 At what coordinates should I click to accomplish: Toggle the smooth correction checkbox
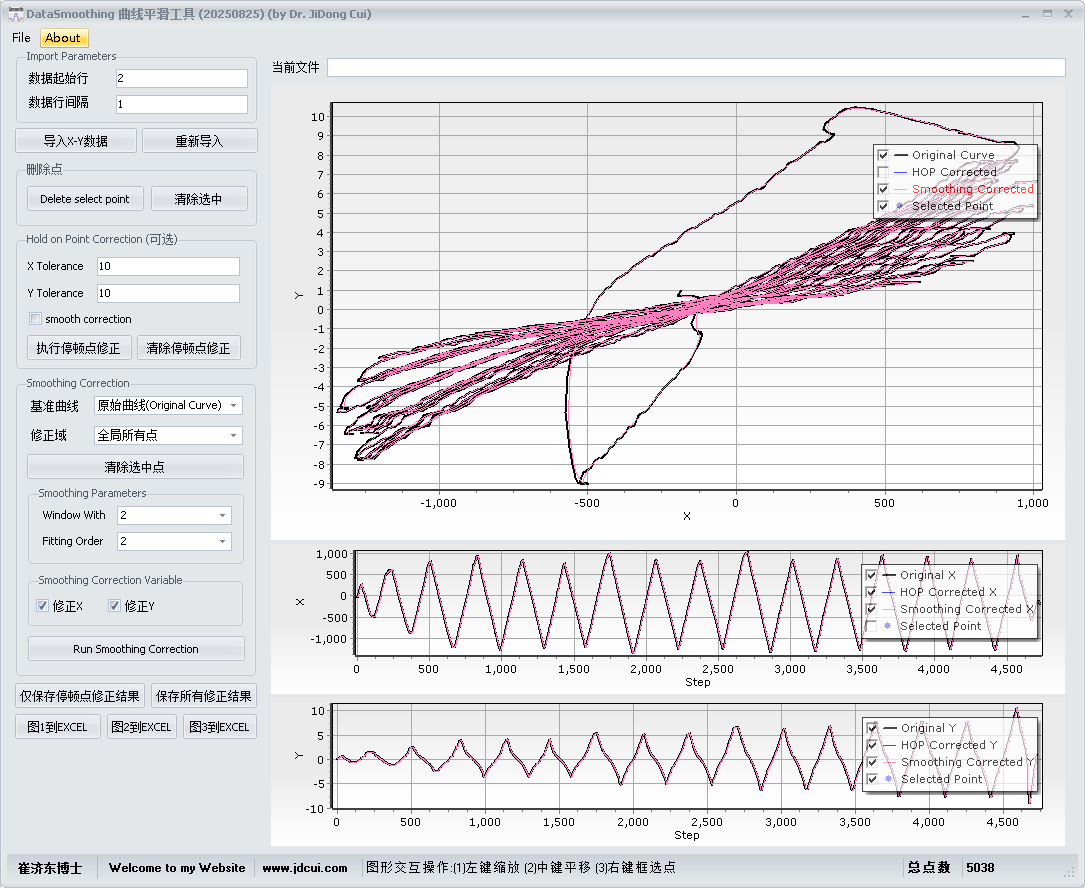[x=36, y=319]
